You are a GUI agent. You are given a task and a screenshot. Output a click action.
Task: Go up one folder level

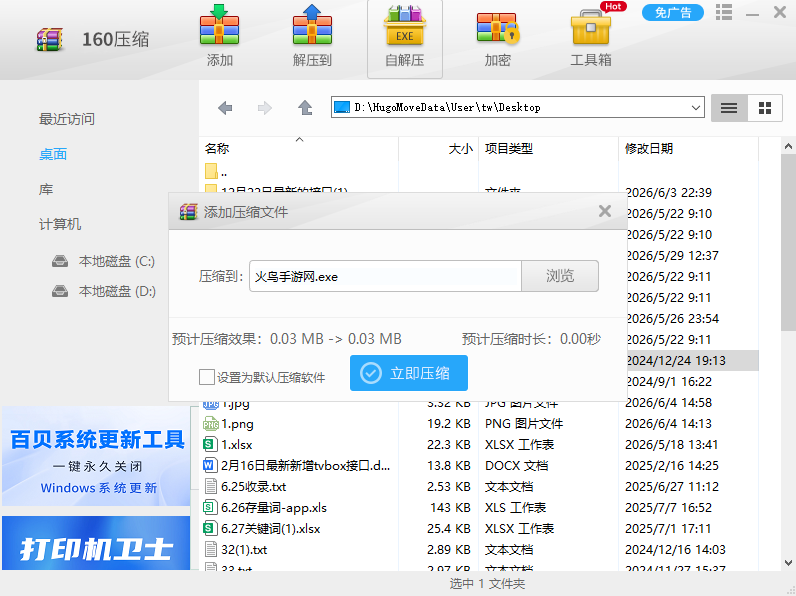pos(305,108)
